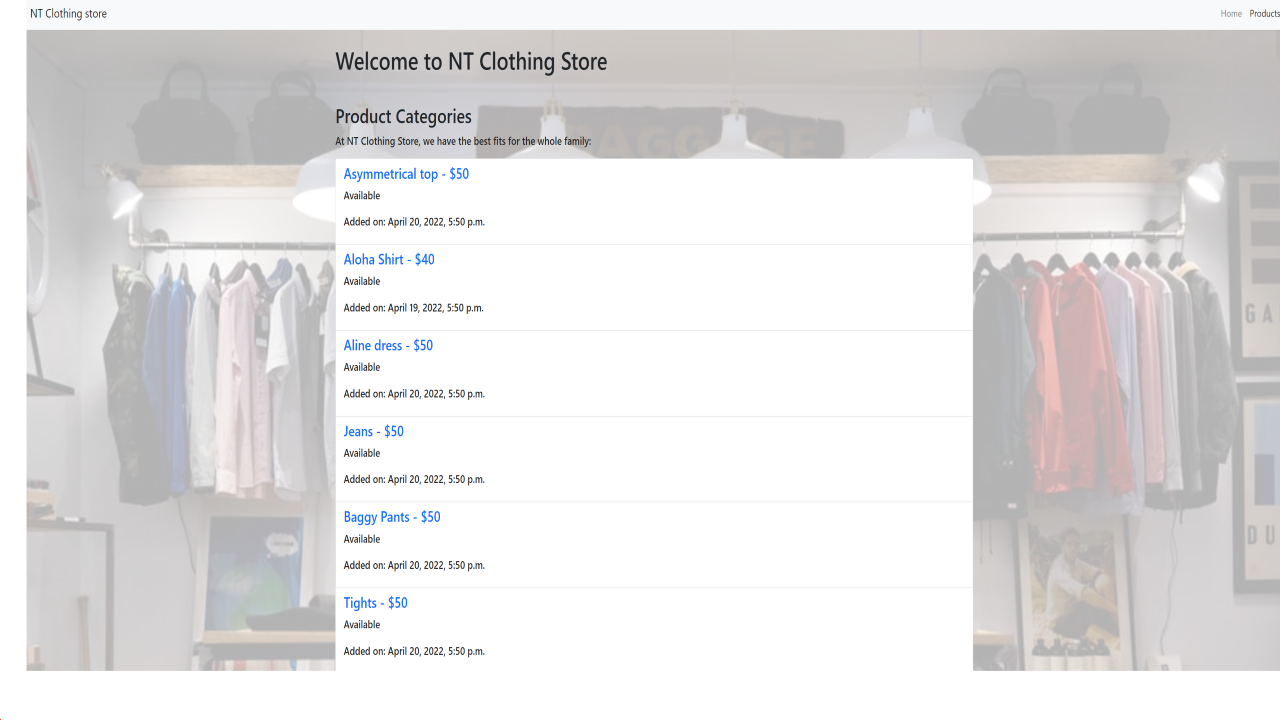Screen dimensions: 1280x720
Task: View the Aline dress - $50 product
Action: pos(388,346)
